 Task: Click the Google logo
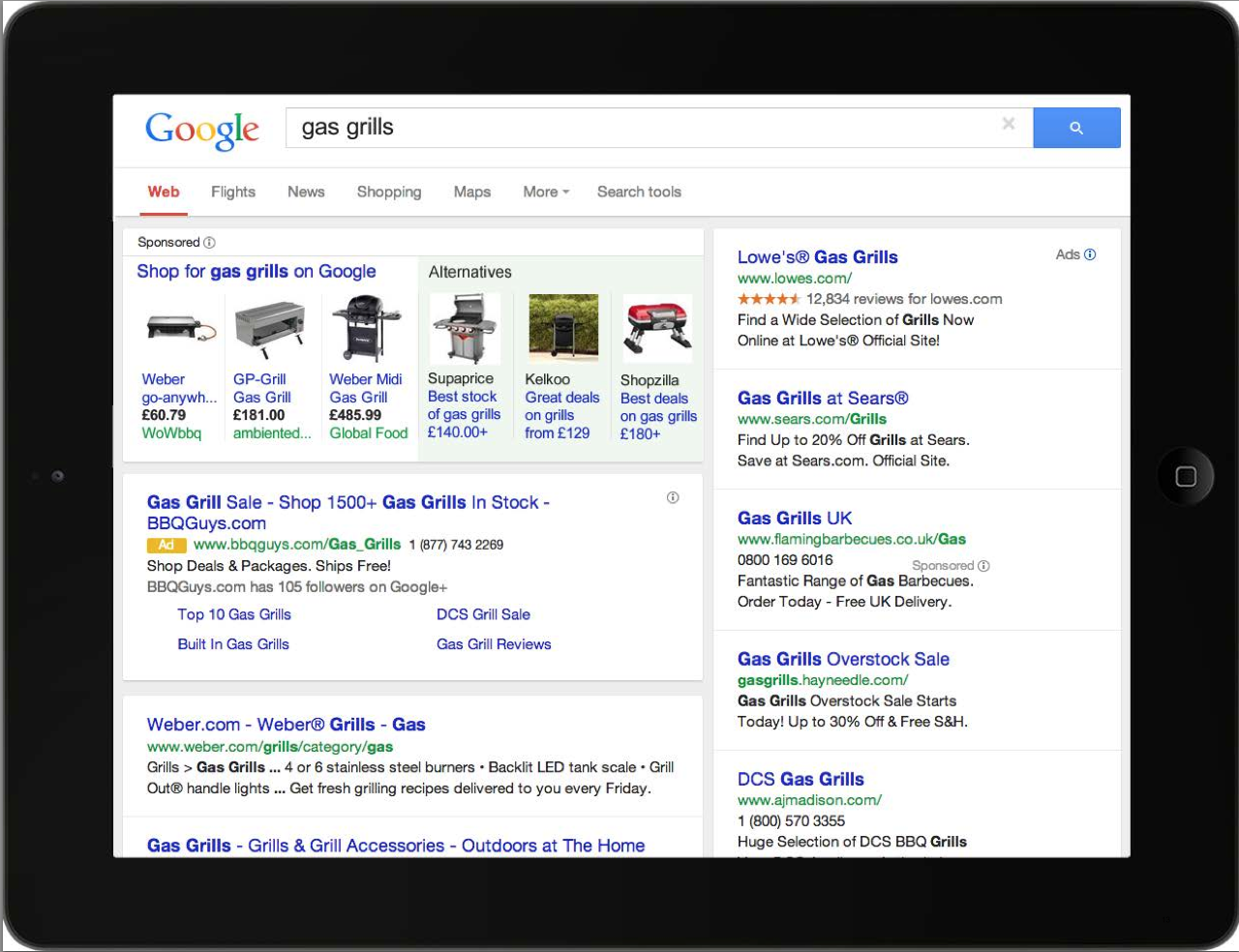coord(202,130)
